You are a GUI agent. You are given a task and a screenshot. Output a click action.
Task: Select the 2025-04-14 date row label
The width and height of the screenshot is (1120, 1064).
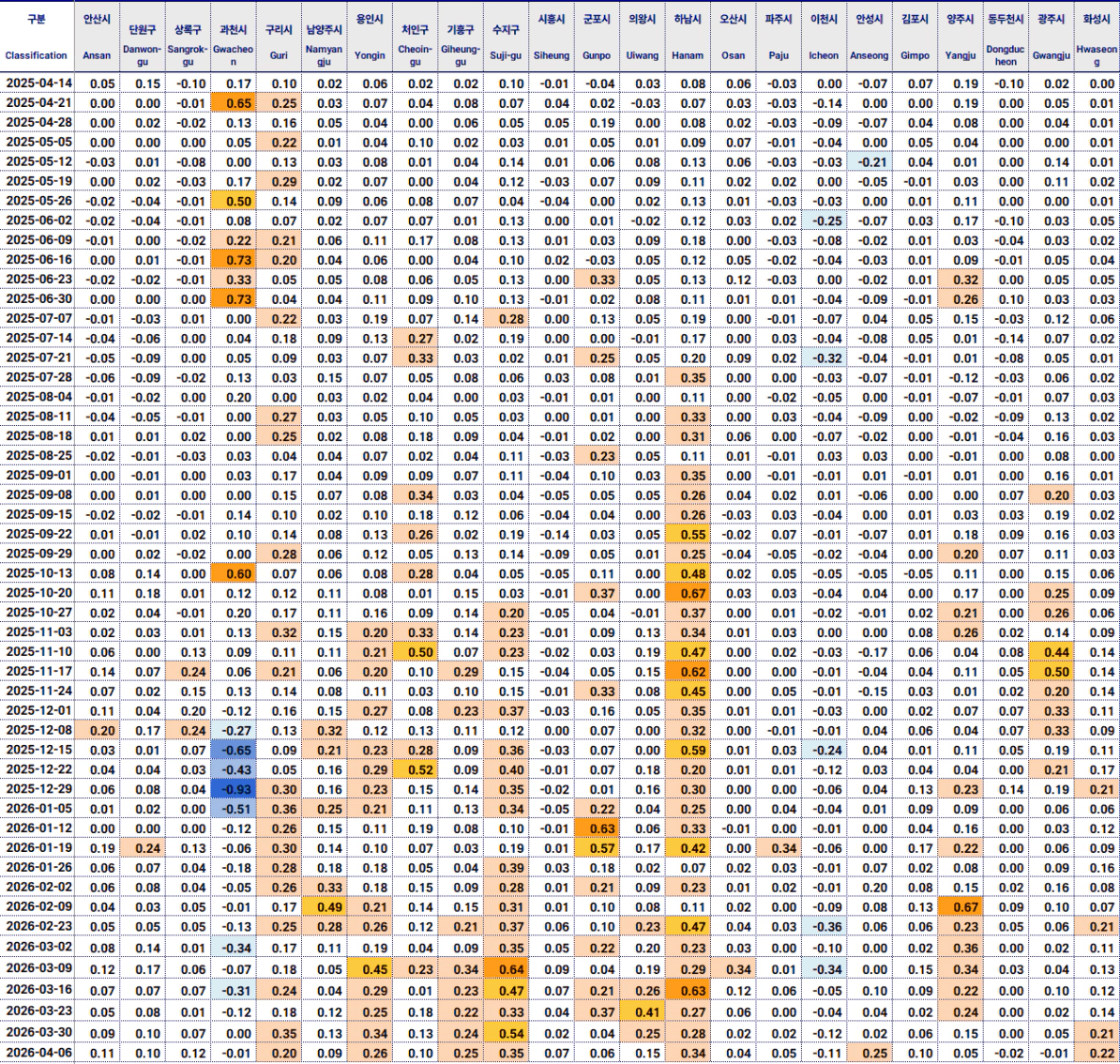pyautogui.click(x=38, y=84)
